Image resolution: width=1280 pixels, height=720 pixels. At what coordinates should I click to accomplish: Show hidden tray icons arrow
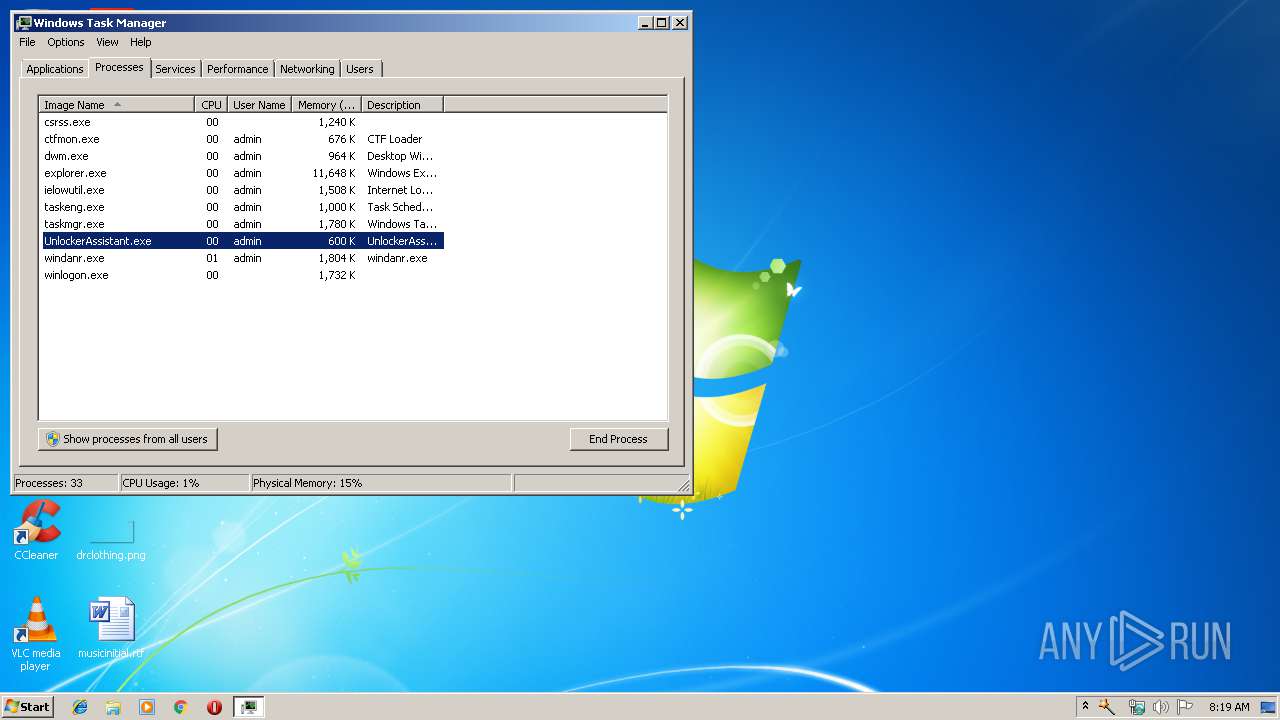click(1085, 707)
